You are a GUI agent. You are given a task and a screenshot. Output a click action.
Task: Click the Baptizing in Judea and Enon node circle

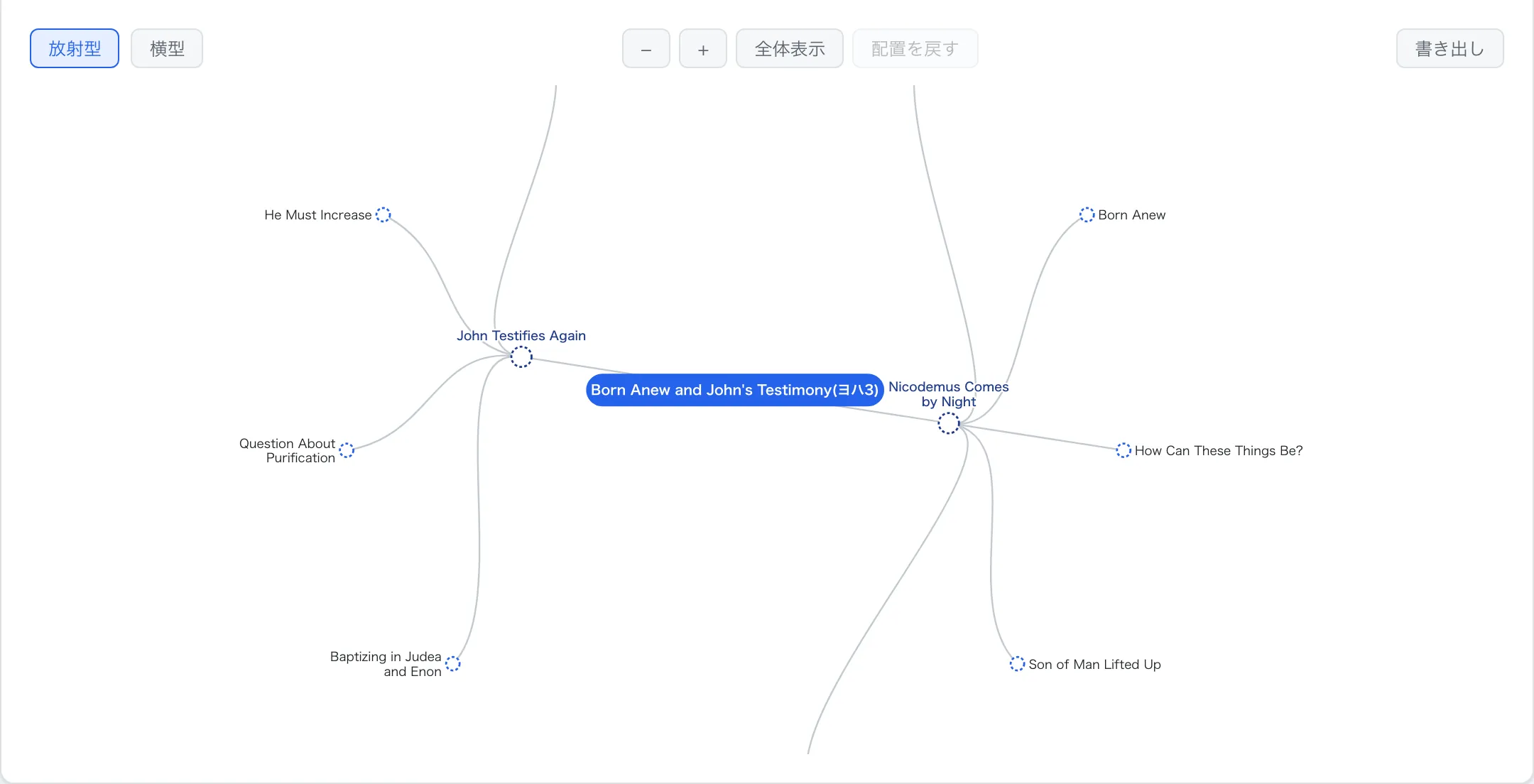tap(453, 664)
